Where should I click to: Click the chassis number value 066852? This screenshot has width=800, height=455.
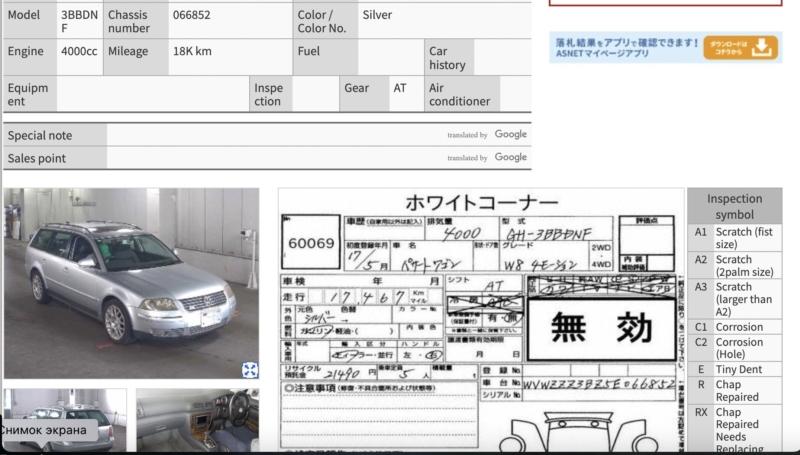192,16
